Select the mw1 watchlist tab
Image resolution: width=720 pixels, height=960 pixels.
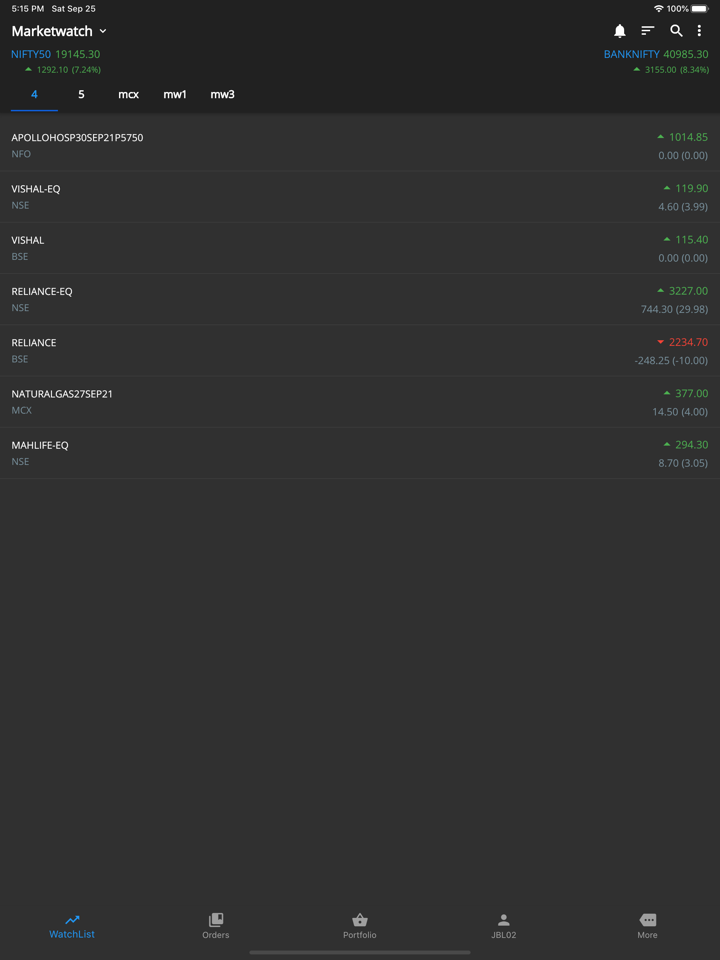pos(175,94)
